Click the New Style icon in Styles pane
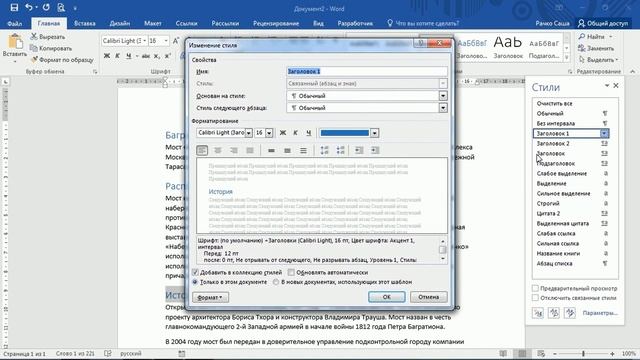 tap(538, 313)
